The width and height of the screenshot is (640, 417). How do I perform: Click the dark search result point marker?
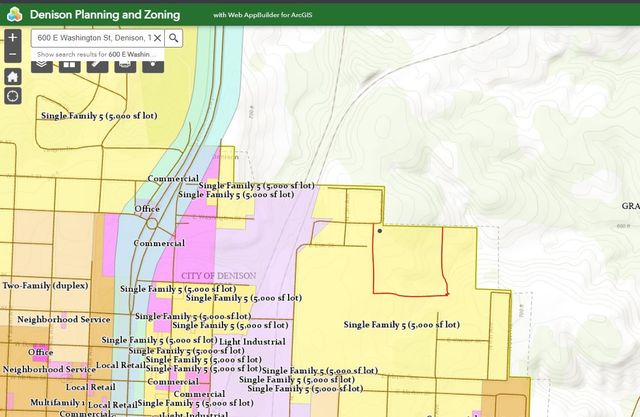(x=380, y=231)
